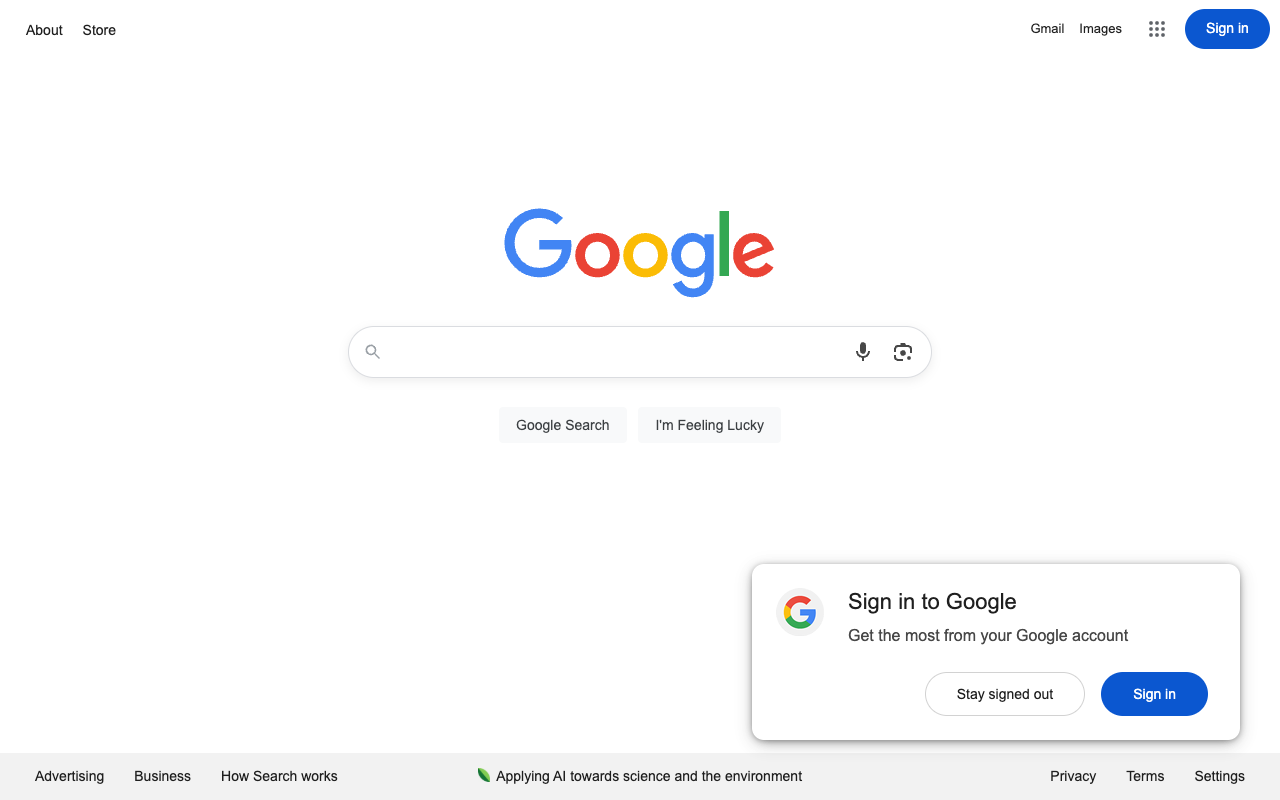Click the green leaf icon in footer
1280x800 pixels.
tap(484, 775)
